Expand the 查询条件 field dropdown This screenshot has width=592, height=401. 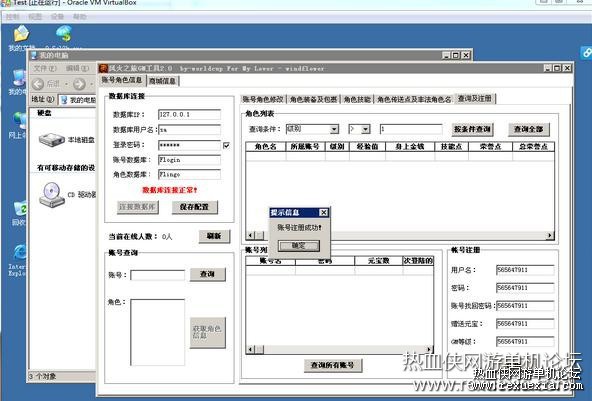coord(334,130)
